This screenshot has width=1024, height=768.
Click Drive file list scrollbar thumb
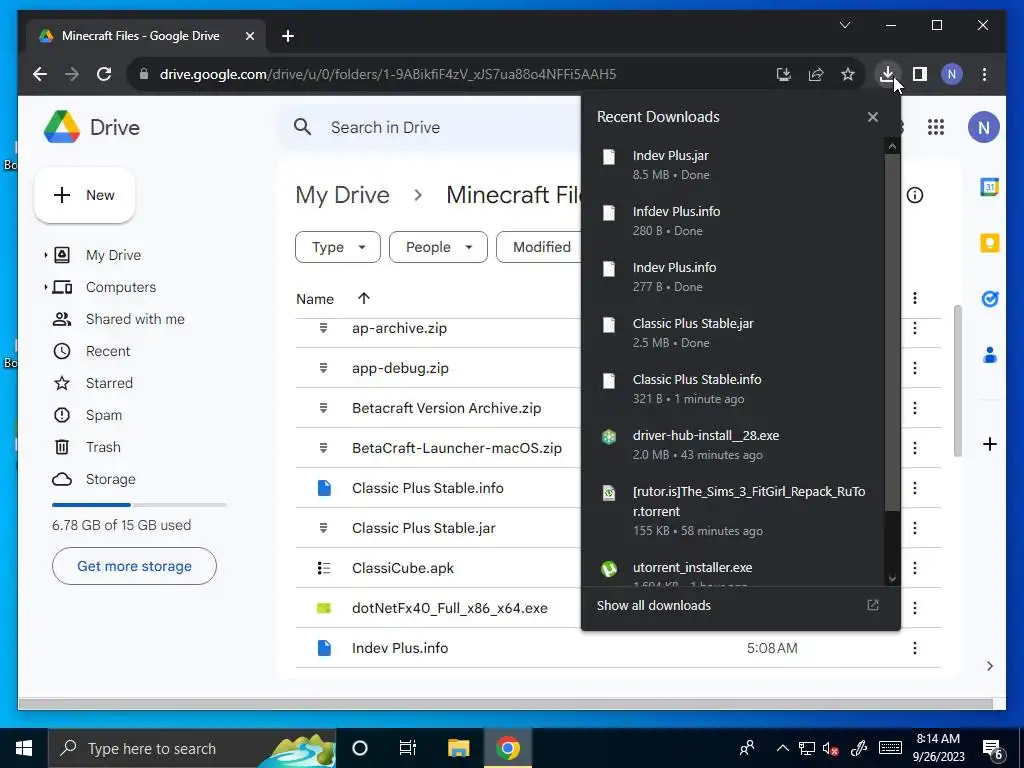click(957, 381)
